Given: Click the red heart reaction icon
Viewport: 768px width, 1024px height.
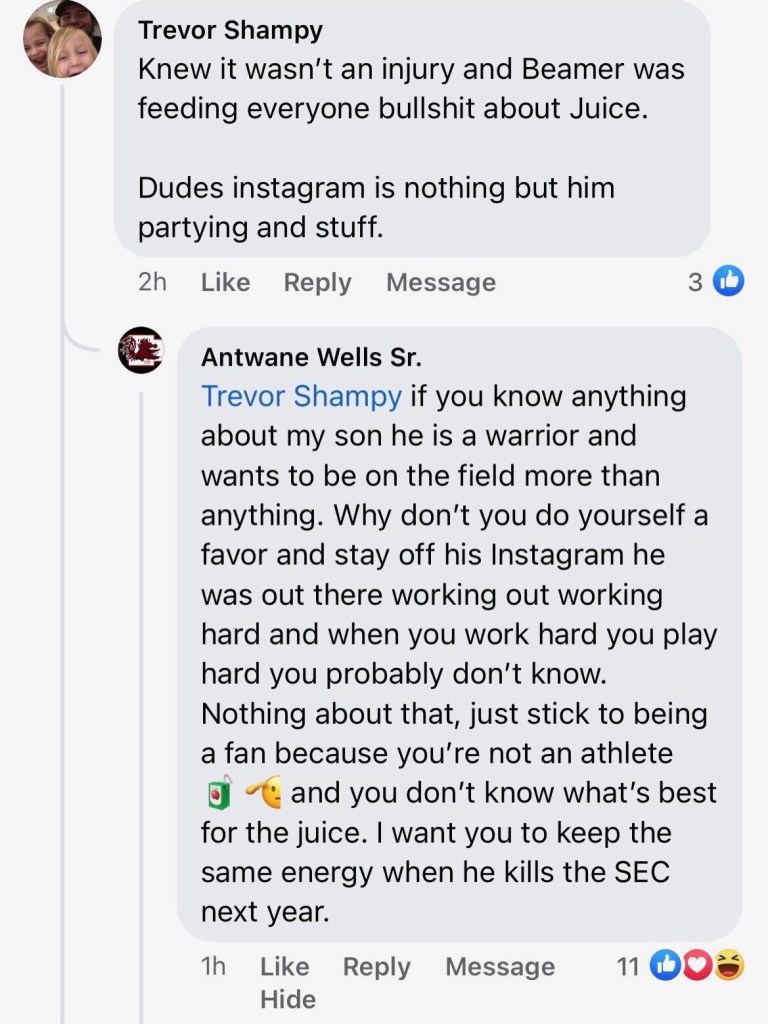Looking at the screenshot, I should pos(695,966).
